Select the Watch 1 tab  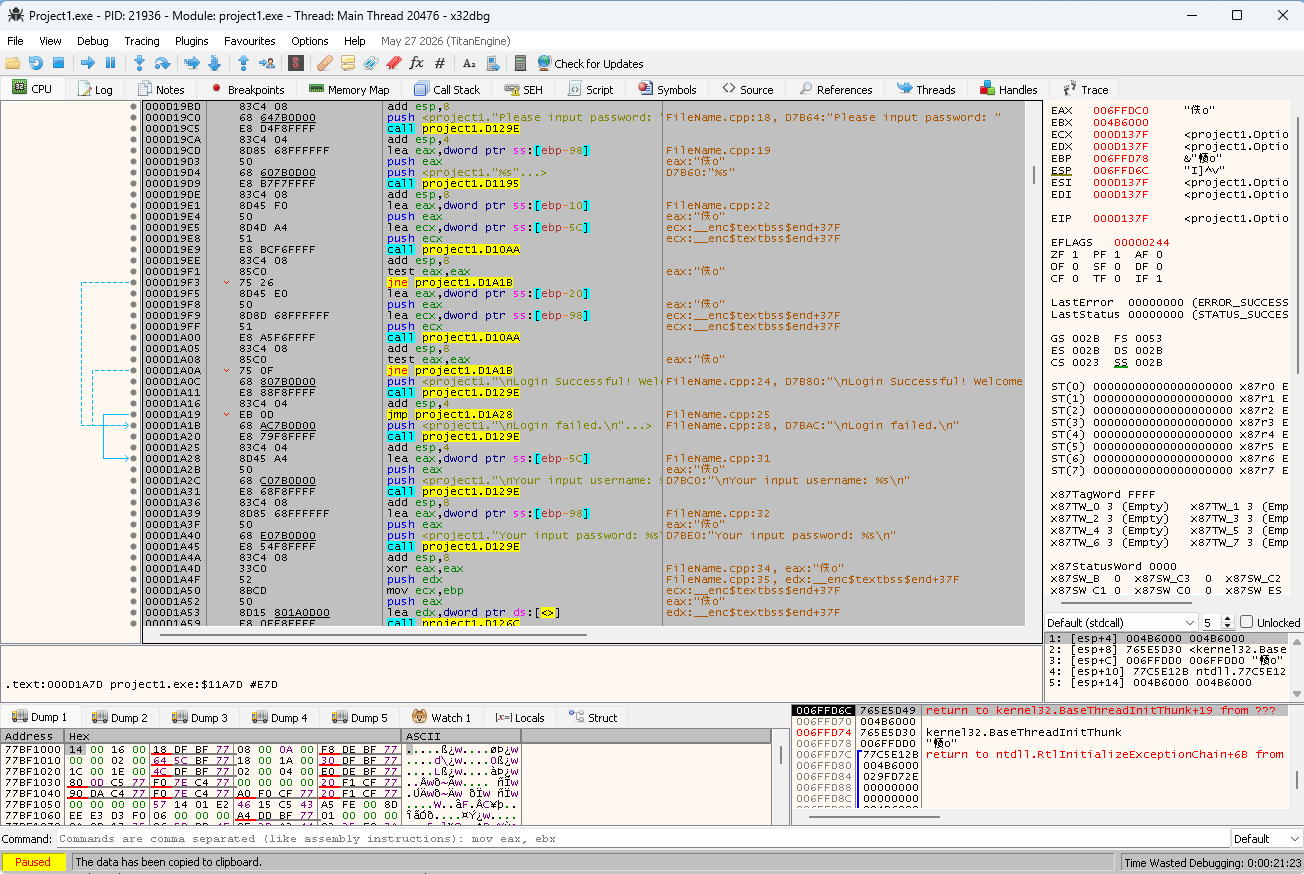pyautogui.click(x=441, y=717)
